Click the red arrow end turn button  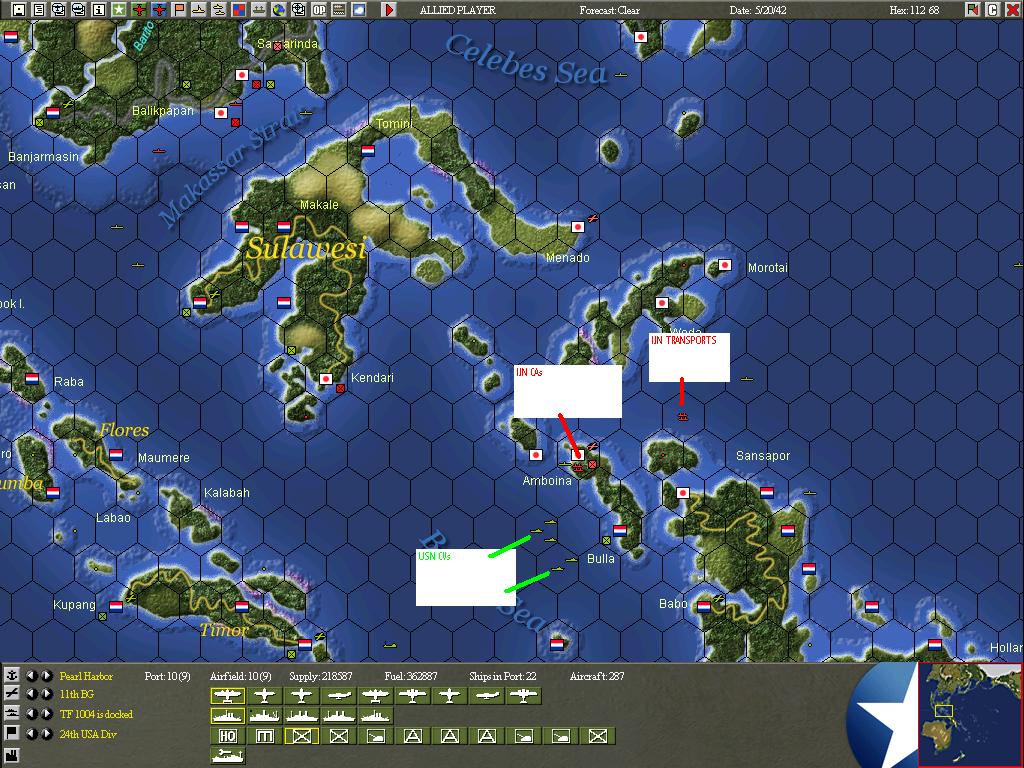(389, 10)
